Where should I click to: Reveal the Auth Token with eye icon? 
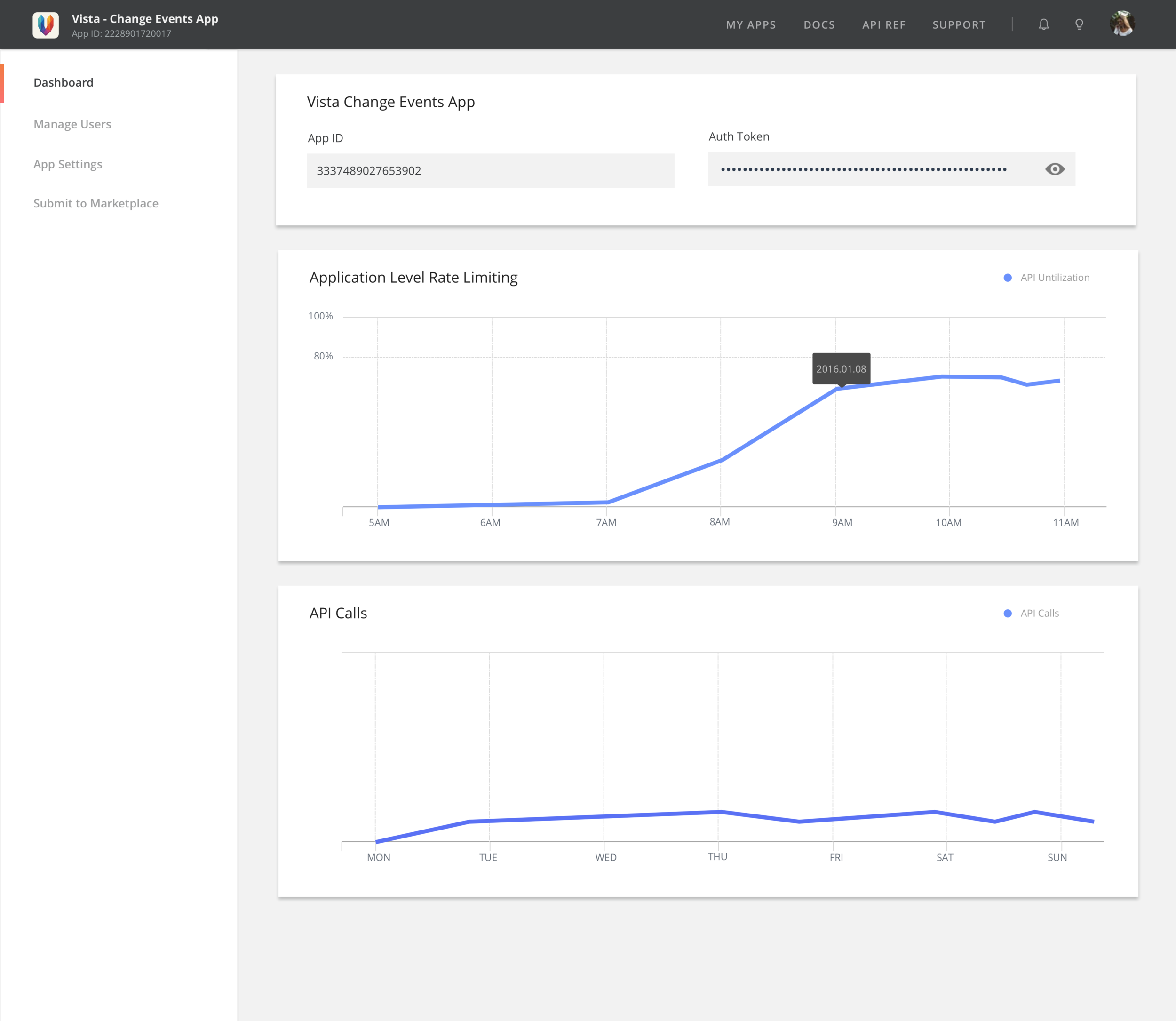click(x=1055, y=169)
